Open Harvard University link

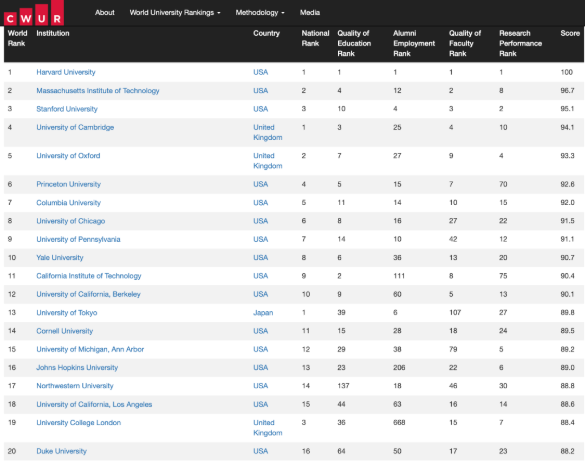66,72
